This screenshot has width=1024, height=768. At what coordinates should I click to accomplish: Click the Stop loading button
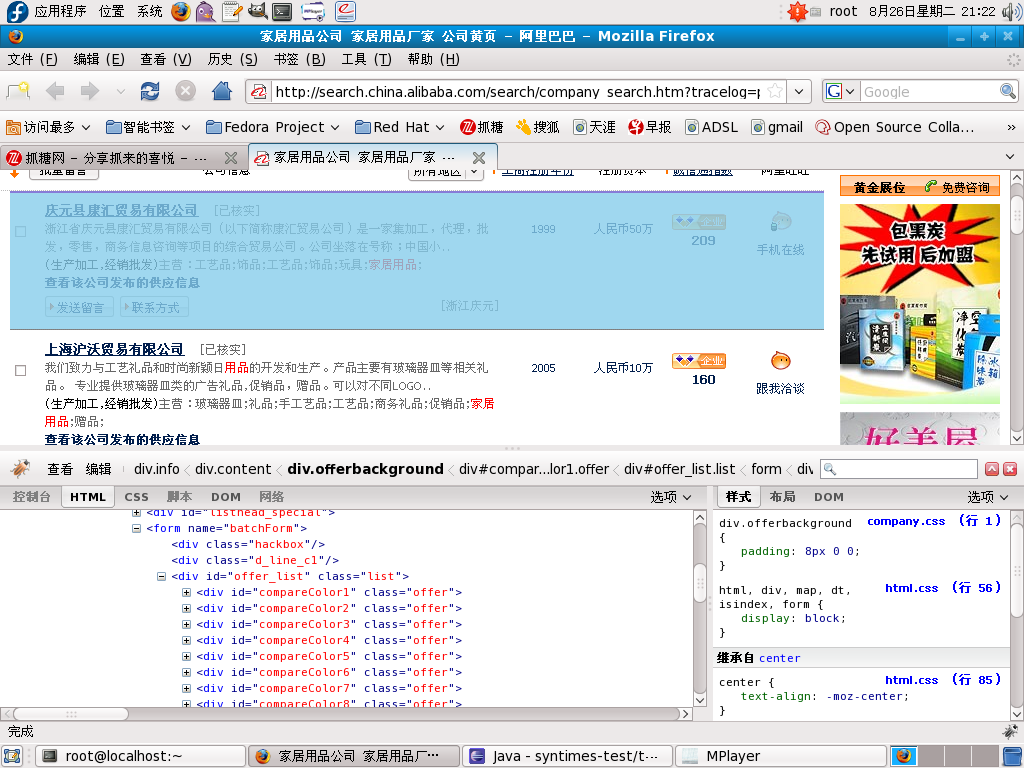coord(185,91)
